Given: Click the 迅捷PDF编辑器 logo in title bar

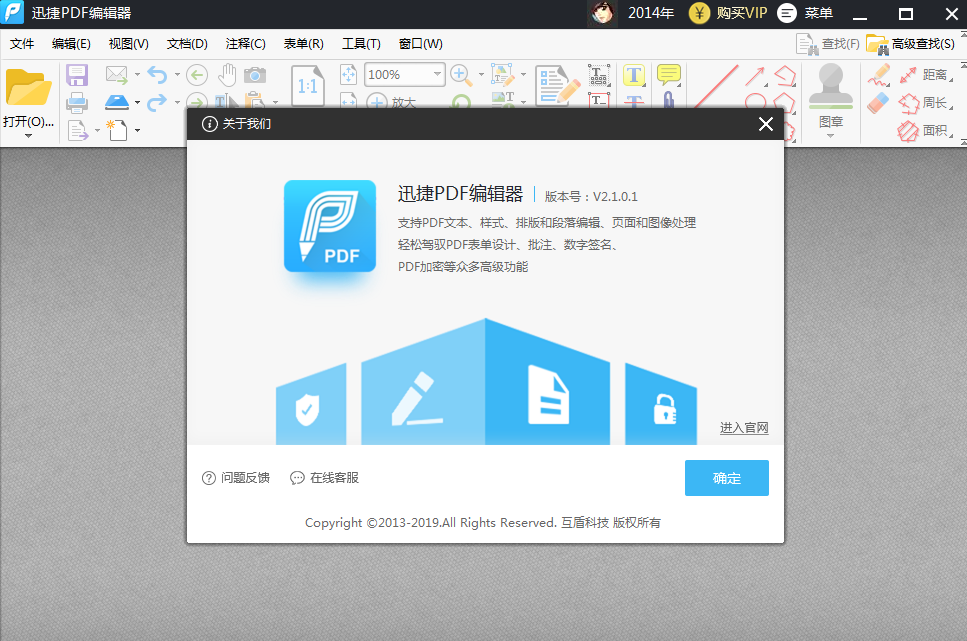Looking at the screenshot, I should pos(12,12).
